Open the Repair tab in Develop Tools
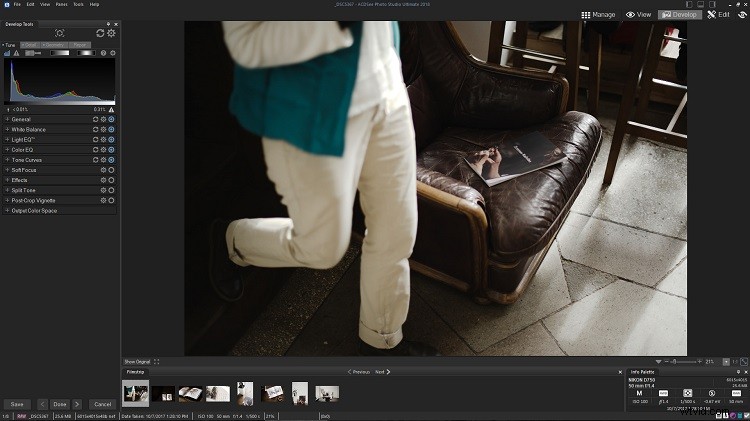 79,45
